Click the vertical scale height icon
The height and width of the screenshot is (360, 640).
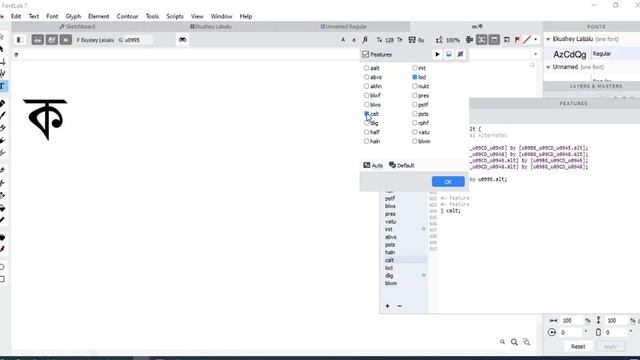(x=598, y=320)
